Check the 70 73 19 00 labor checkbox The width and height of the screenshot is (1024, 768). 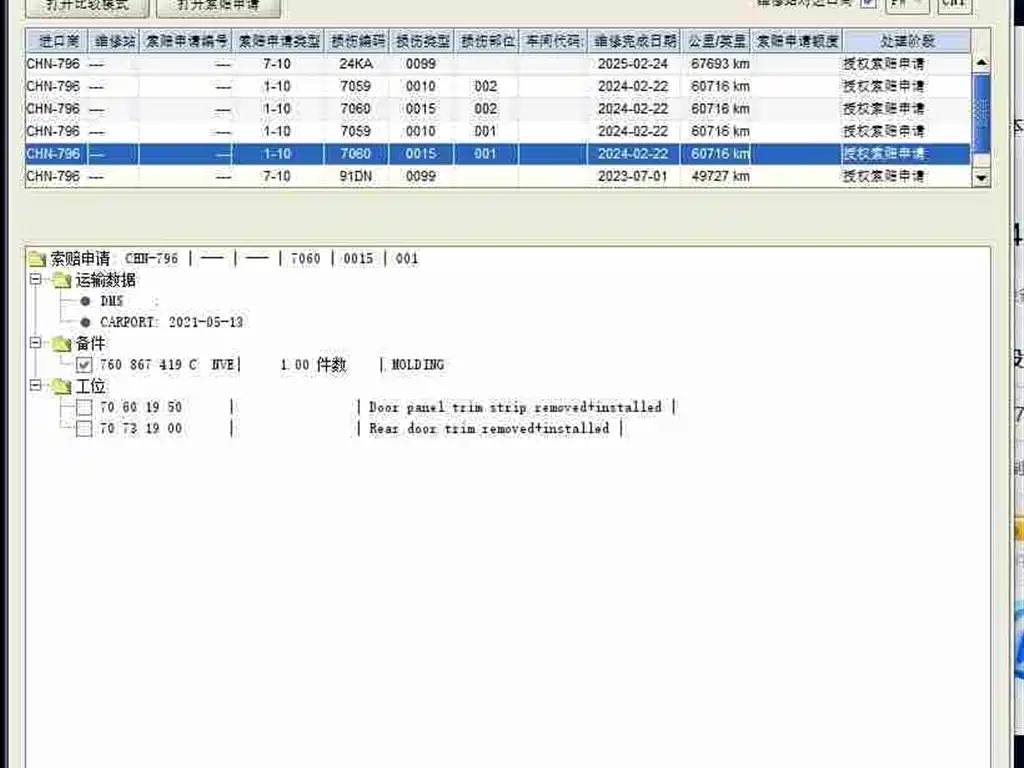point(84,429)
